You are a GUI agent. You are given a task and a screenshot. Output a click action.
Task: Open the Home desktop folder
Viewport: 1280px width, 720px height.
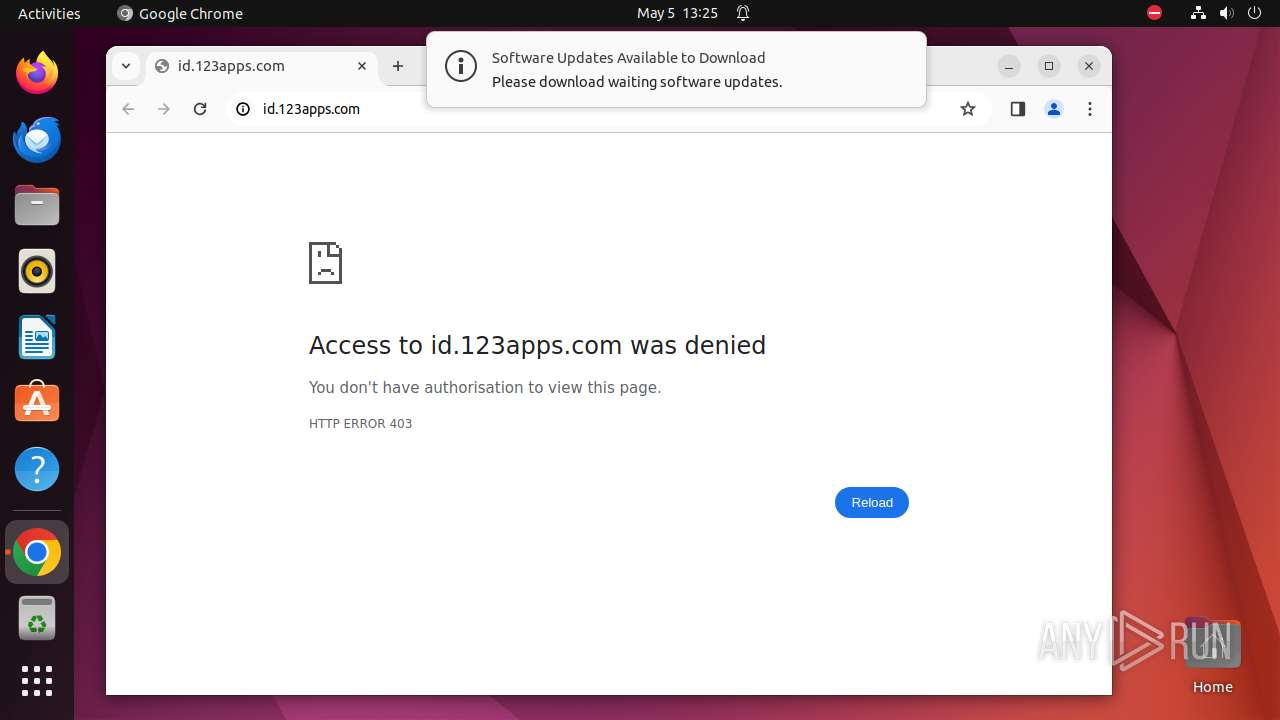coord(1212,656)
